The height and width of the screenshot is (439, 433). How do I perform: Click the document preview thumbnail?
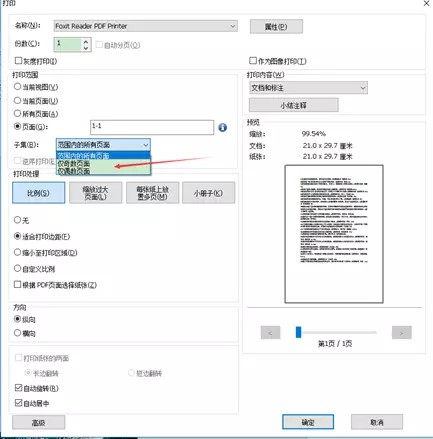334,234
